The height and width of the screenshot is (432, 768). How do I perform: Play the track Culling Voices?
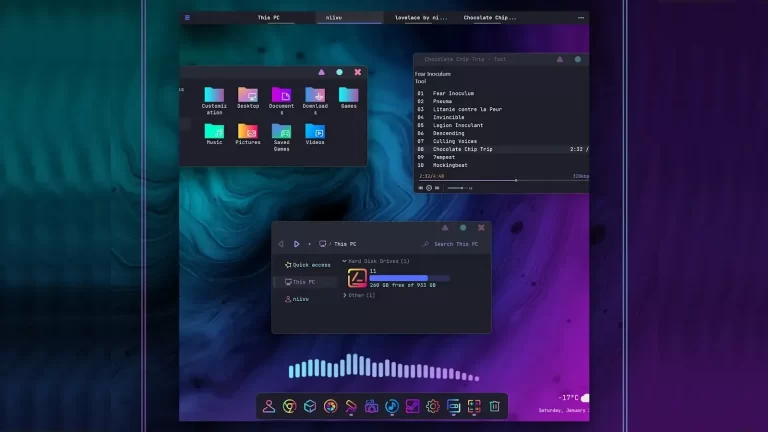[x=455, y=141]
